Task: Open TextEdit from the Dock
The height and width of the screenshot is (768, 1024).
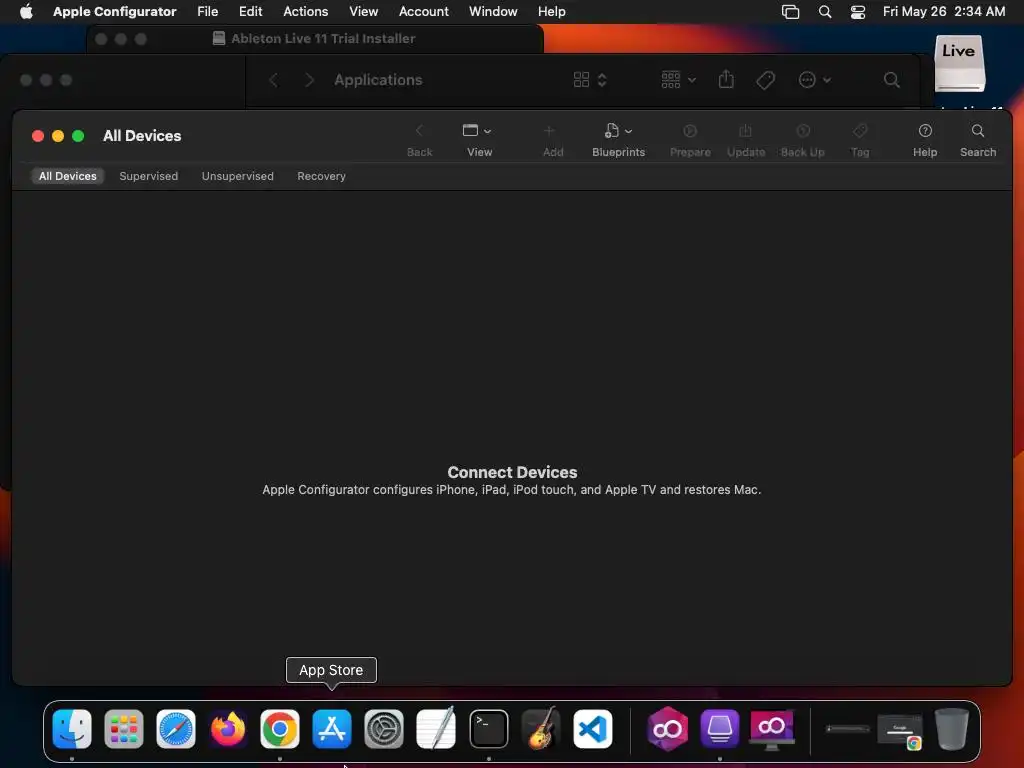Action: click(x=436, y=728)
